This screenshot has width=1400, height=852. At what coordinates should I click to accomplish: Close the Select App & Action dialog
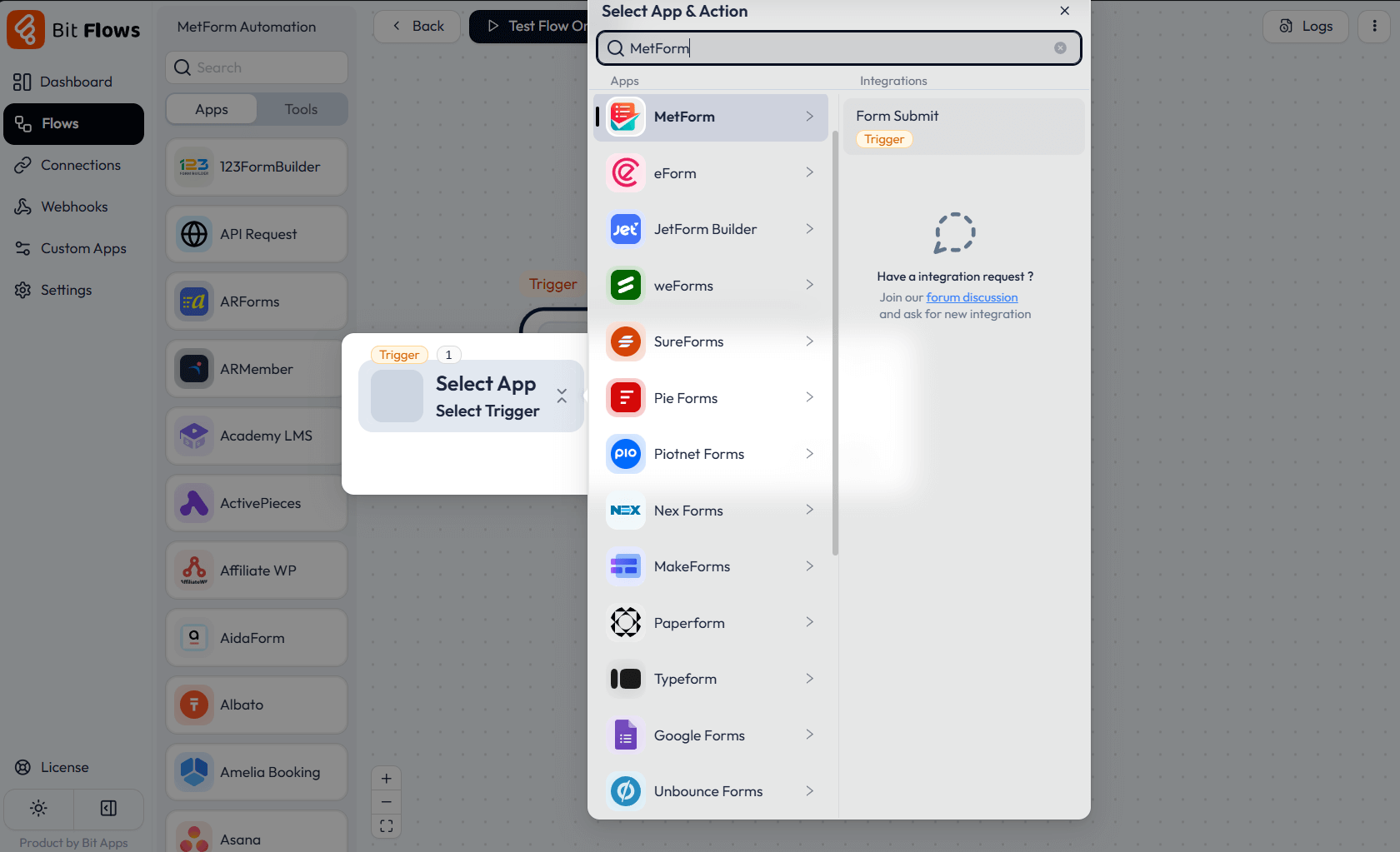(1065, 11)
